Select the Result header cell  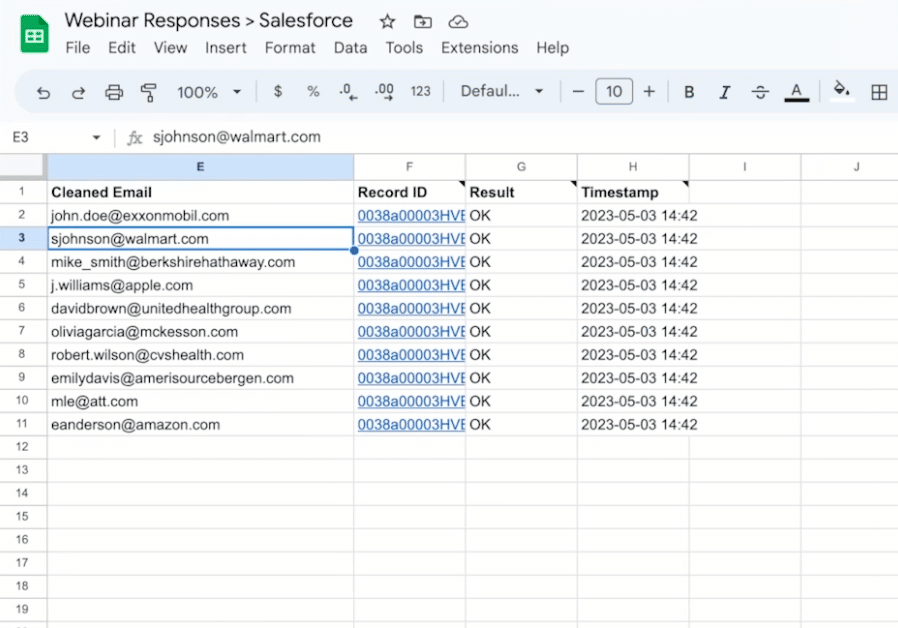point(521,192)
